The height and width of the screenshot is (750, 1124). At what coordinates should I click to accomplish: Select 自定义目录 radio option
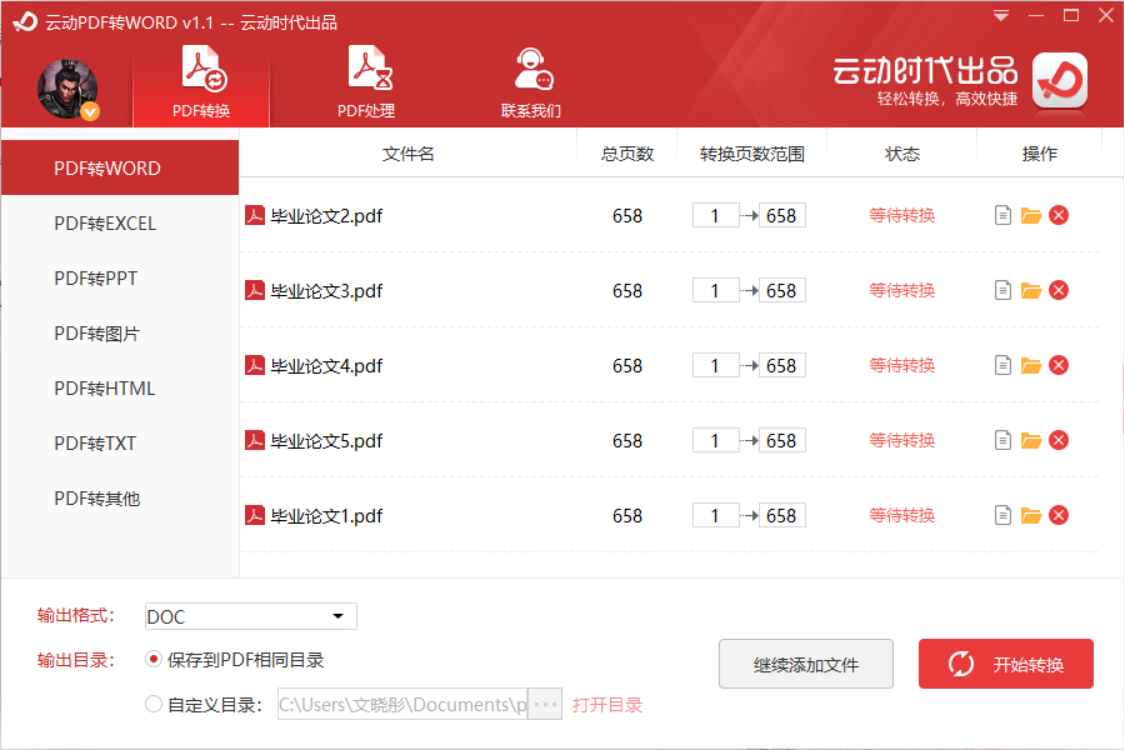[155, 704]
